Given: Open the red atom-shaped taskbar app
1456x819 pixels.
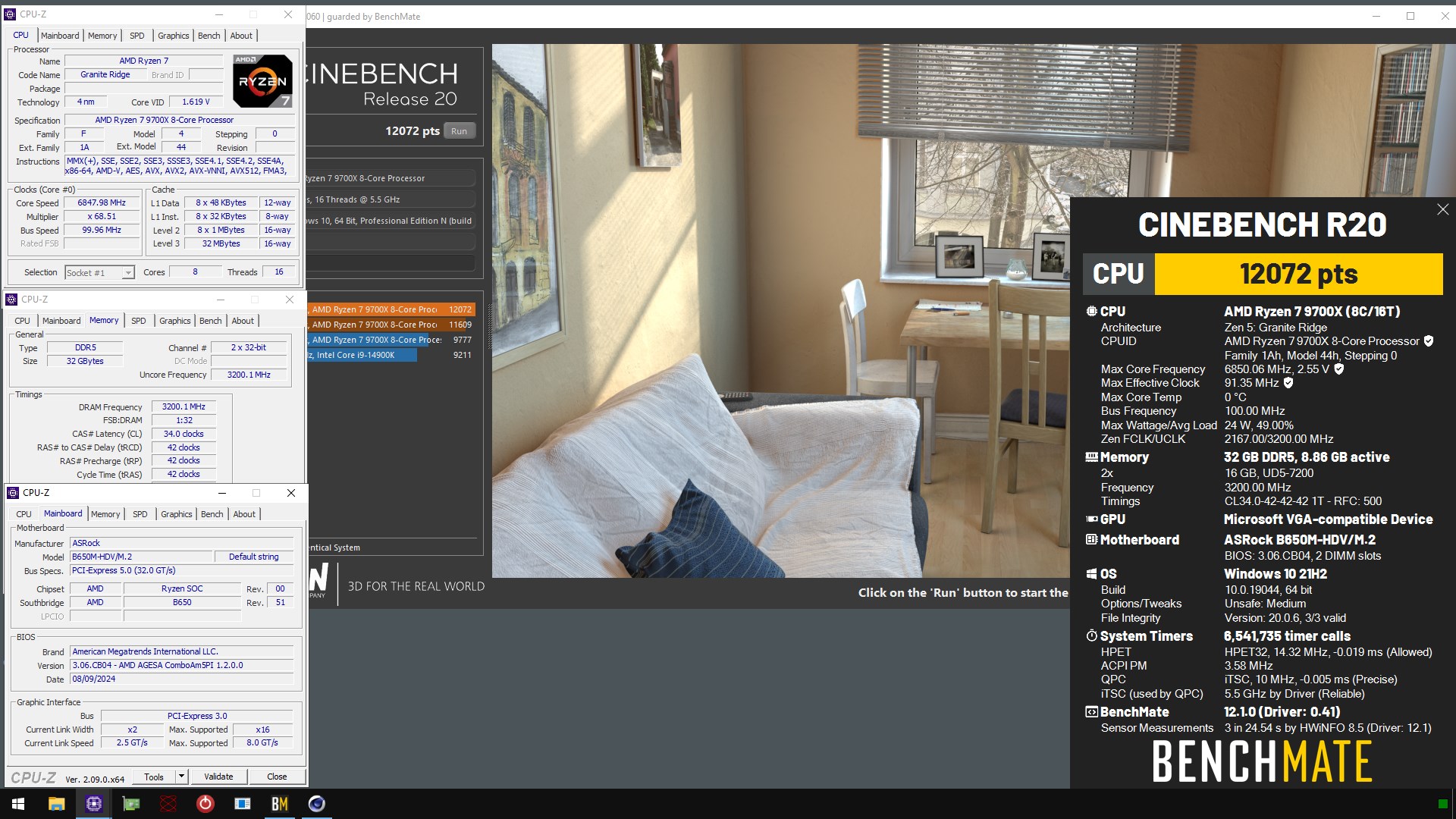Looking at the screenshot, I should [x=168, y=804].
